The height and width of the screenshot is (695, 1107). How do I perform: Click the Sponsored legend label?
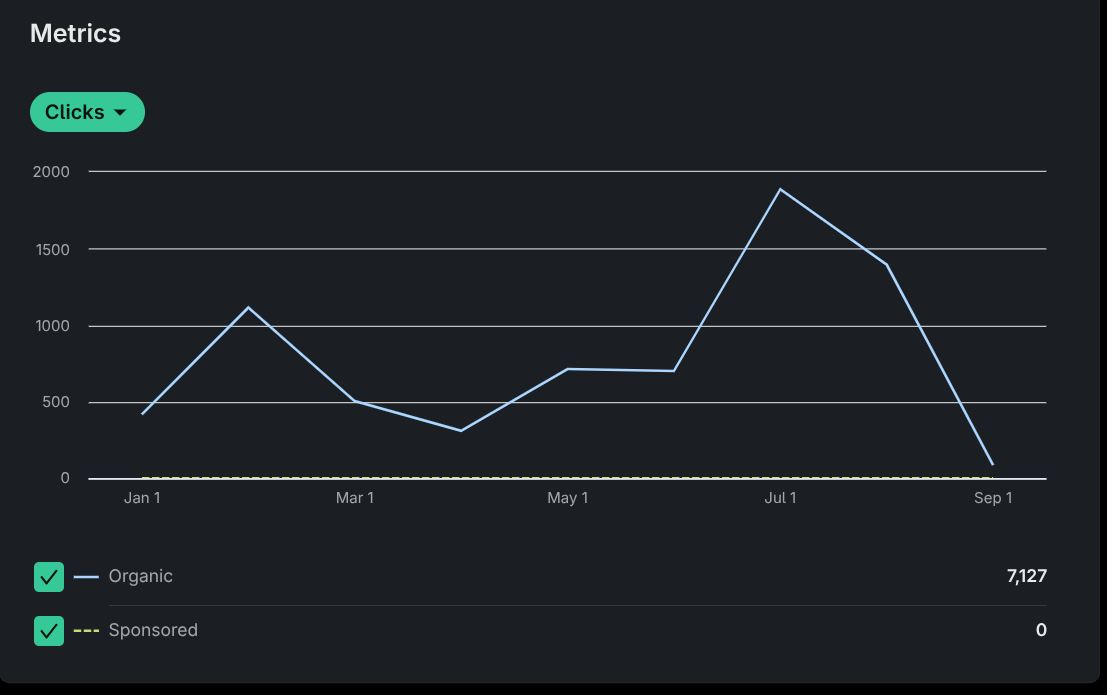[x=153, y=631]
